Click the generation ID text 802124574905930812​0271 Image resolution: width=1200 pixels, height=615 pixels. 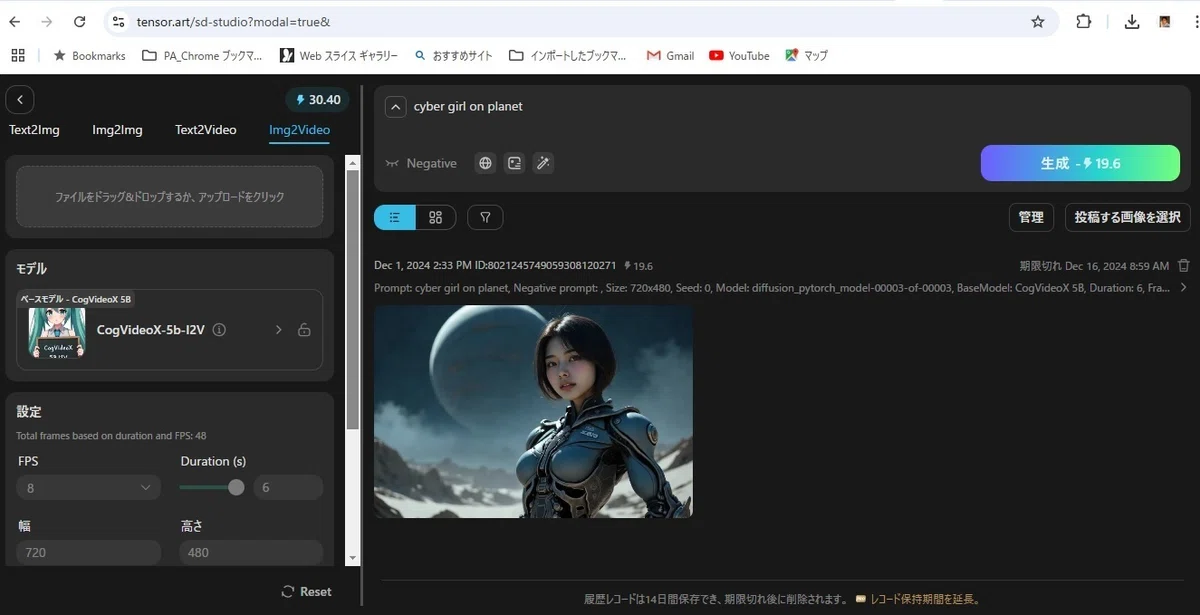pyautogui.click(x=546, y=266)
